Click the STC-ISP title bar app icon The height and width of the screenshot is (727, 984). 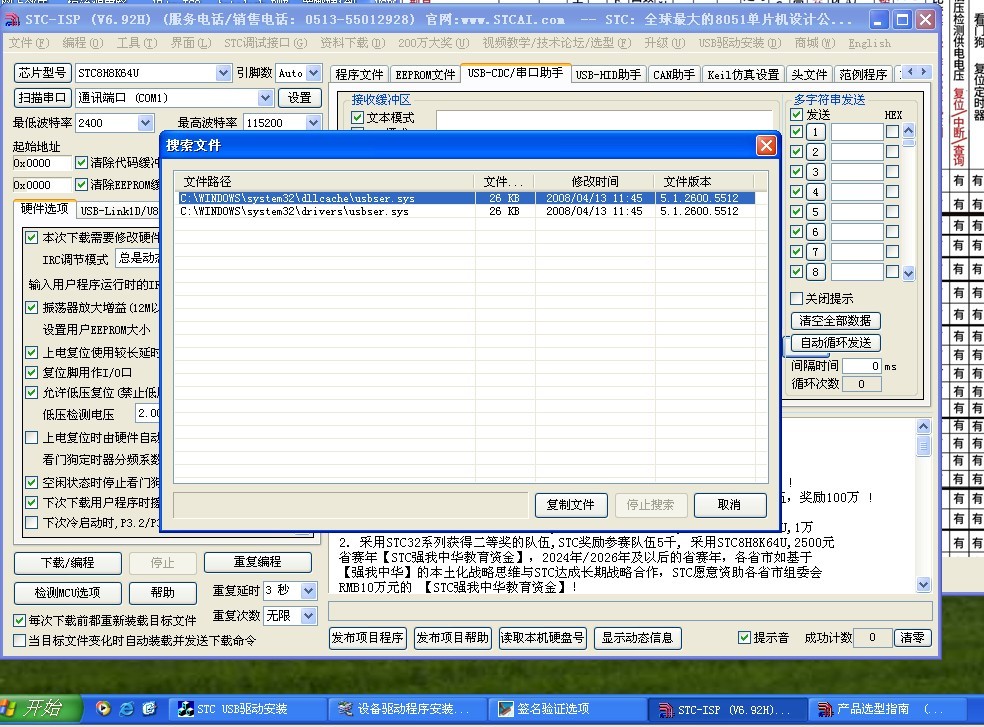(x=12, y=20)
